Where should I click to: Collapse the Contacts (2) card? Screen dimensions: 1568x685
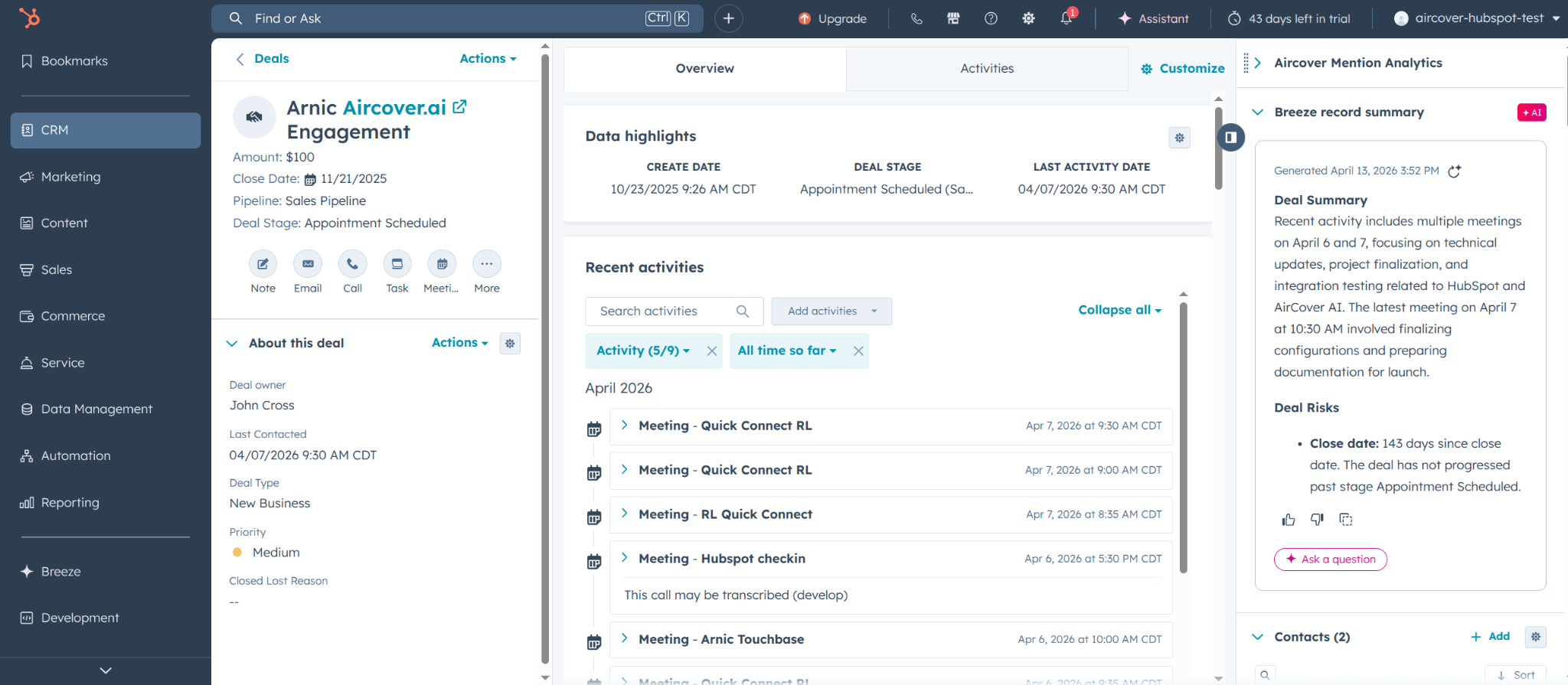1257,637
